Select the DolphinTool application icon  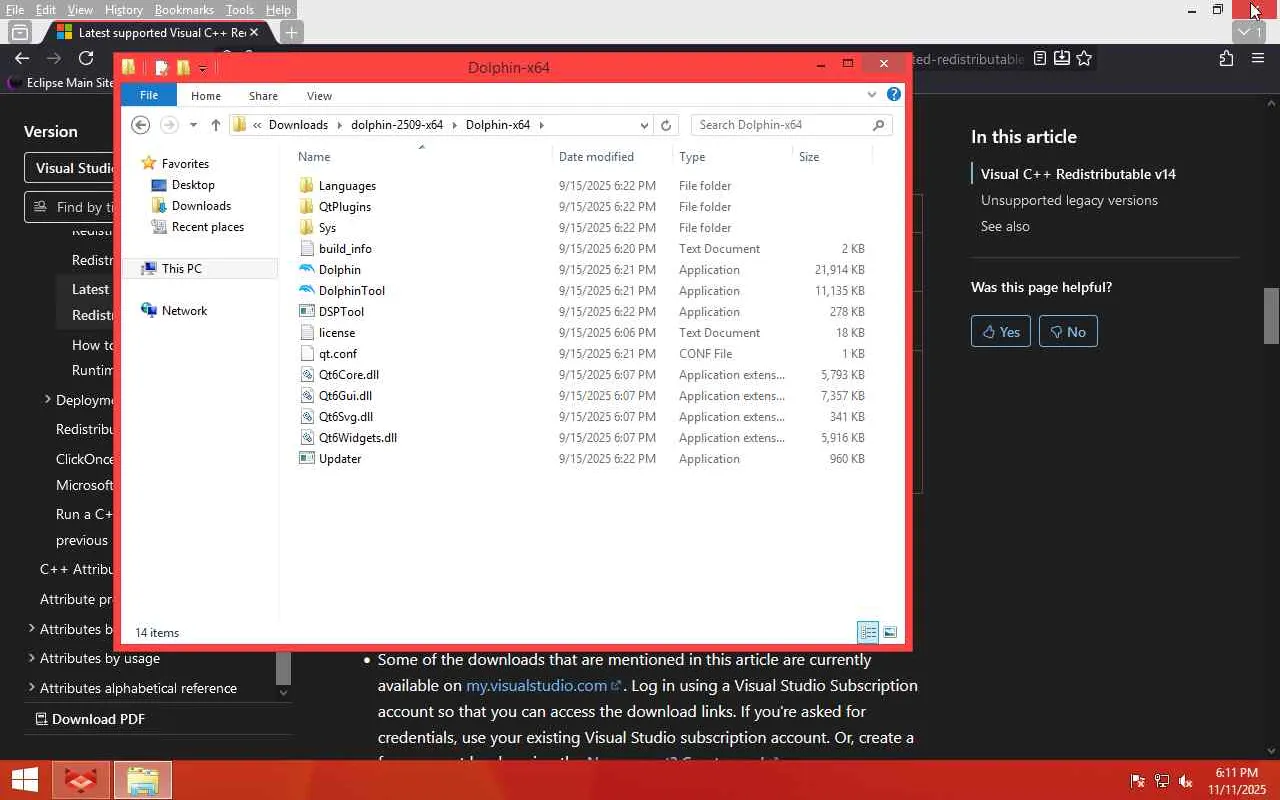[307, 291]
